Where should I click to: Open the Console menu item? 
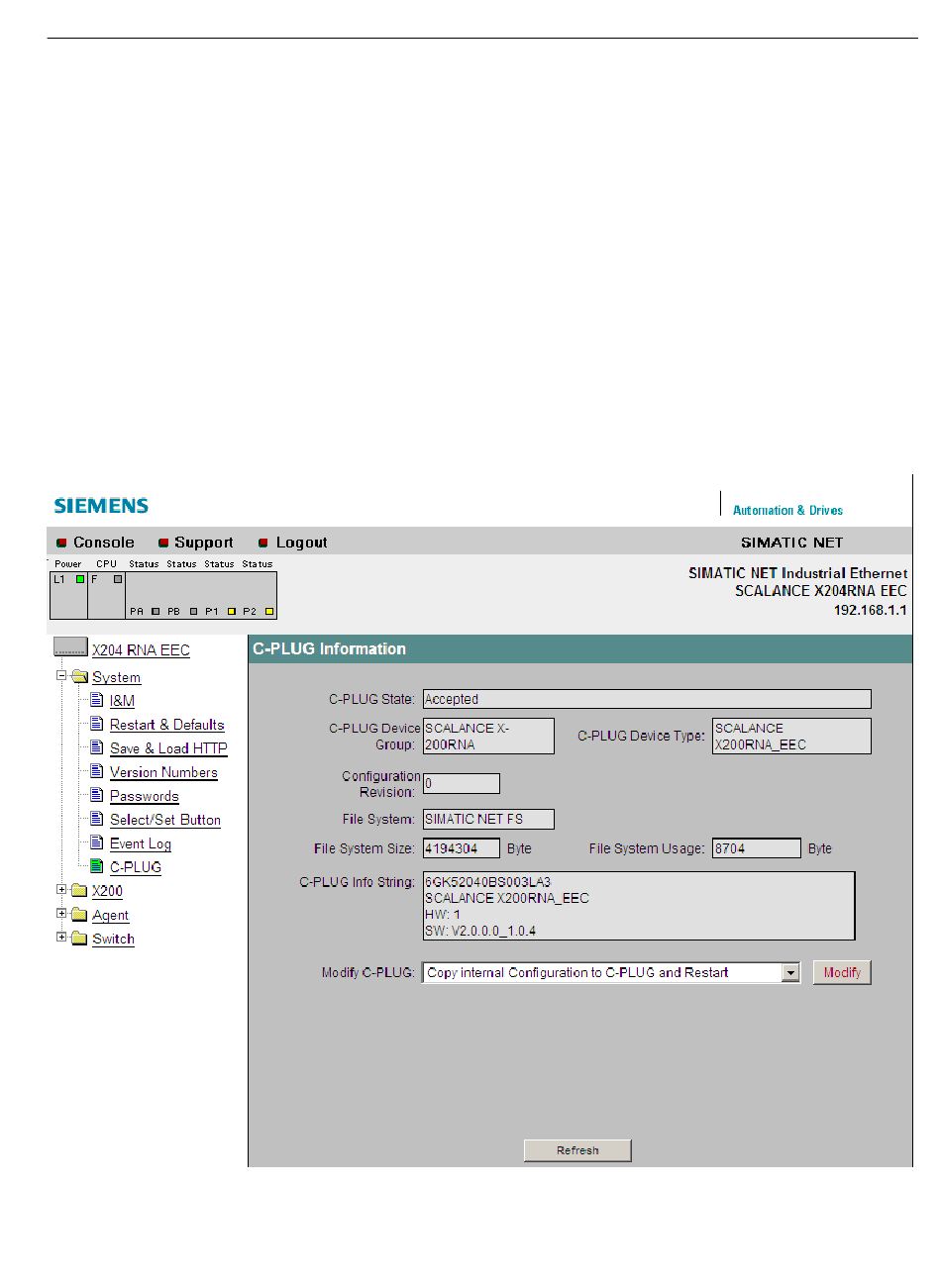point(103,543)
